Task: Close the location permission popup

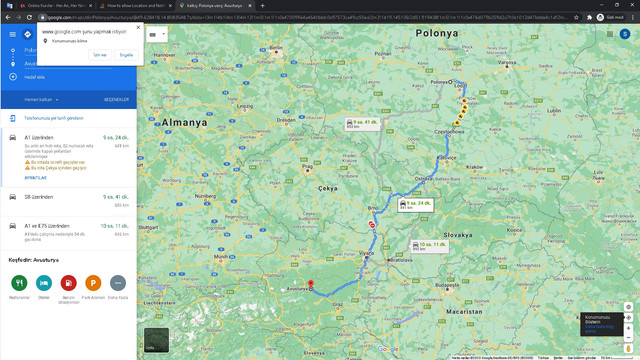Action: point(138,27)
